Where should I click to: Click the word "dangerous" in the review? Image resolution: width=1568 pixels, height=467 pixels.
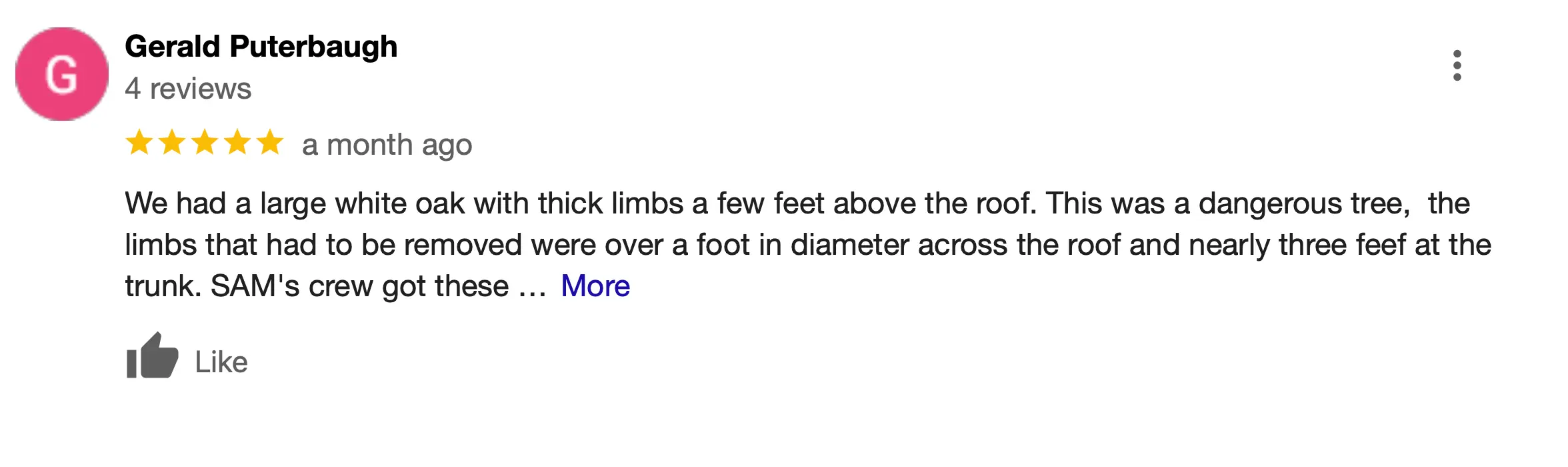[x=1271, y=203]
